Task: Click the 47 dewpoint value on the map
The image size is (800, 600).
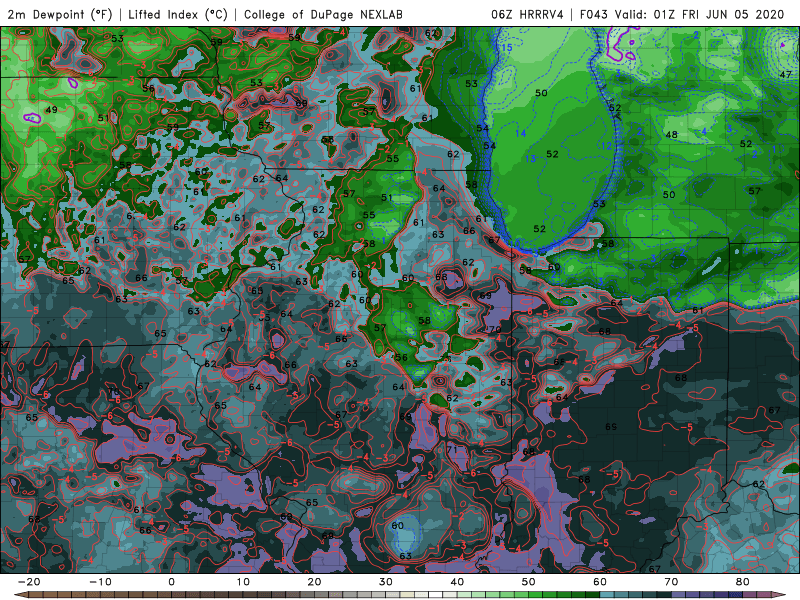Action: [785, 74]
